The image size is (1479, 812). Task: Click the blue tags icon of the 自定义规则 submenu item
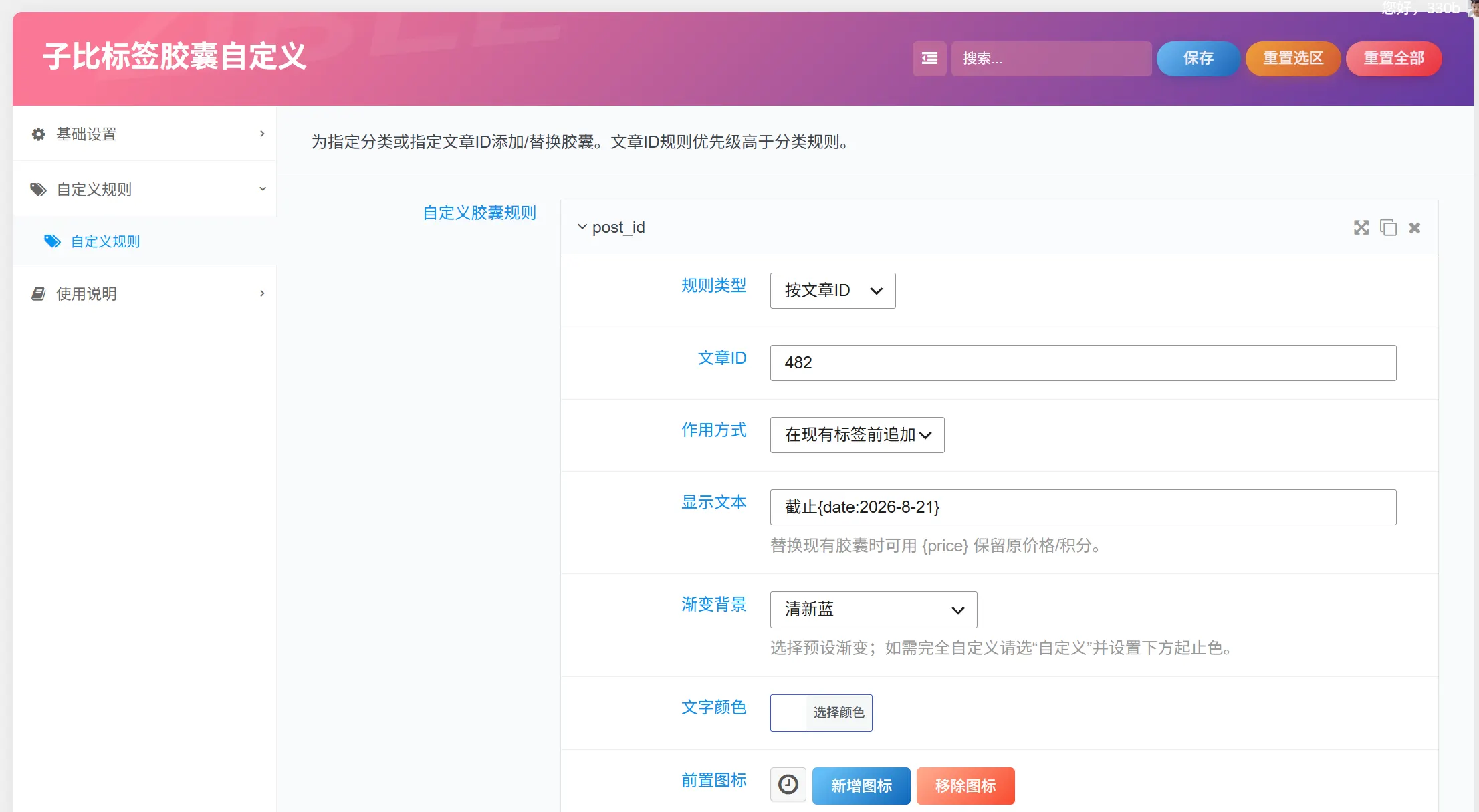[x=52, y=241]
